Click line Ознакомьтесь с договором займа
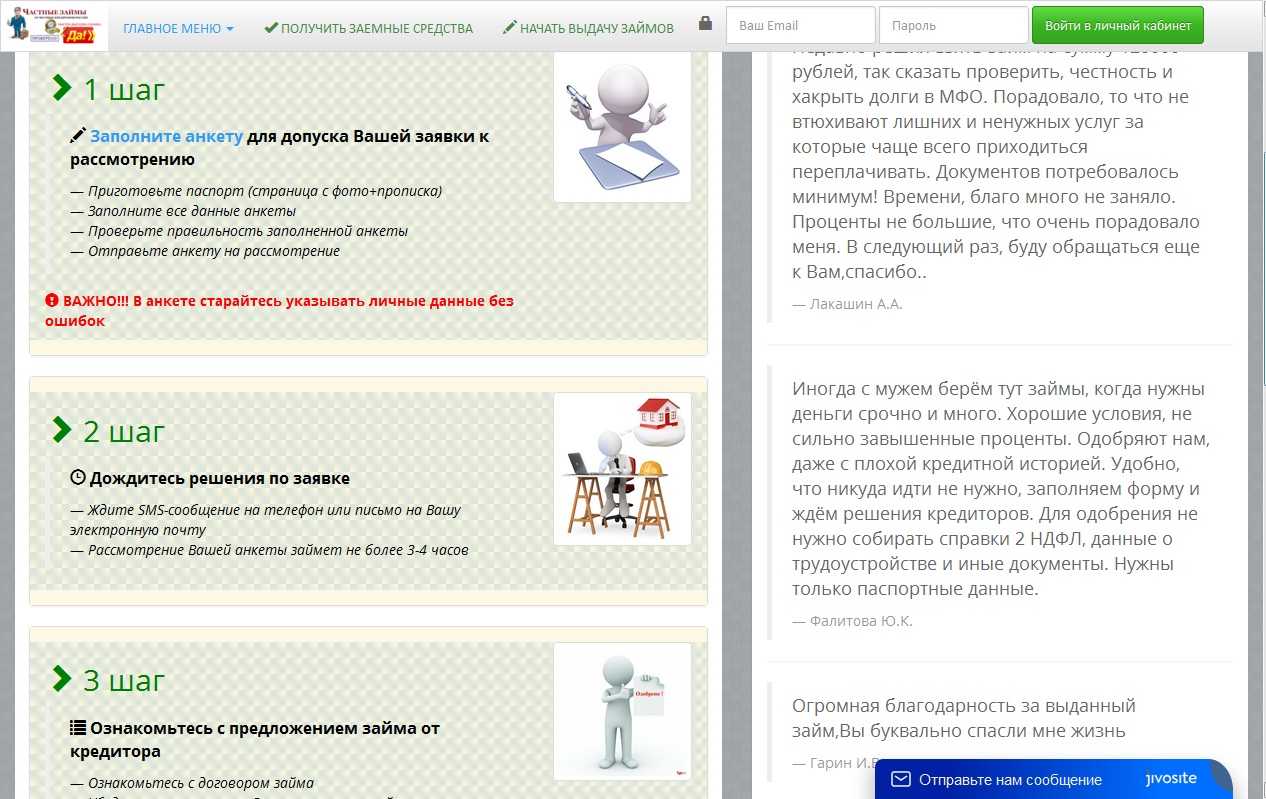The height and width of the screenshot is (799, 1266). (192, 783)
